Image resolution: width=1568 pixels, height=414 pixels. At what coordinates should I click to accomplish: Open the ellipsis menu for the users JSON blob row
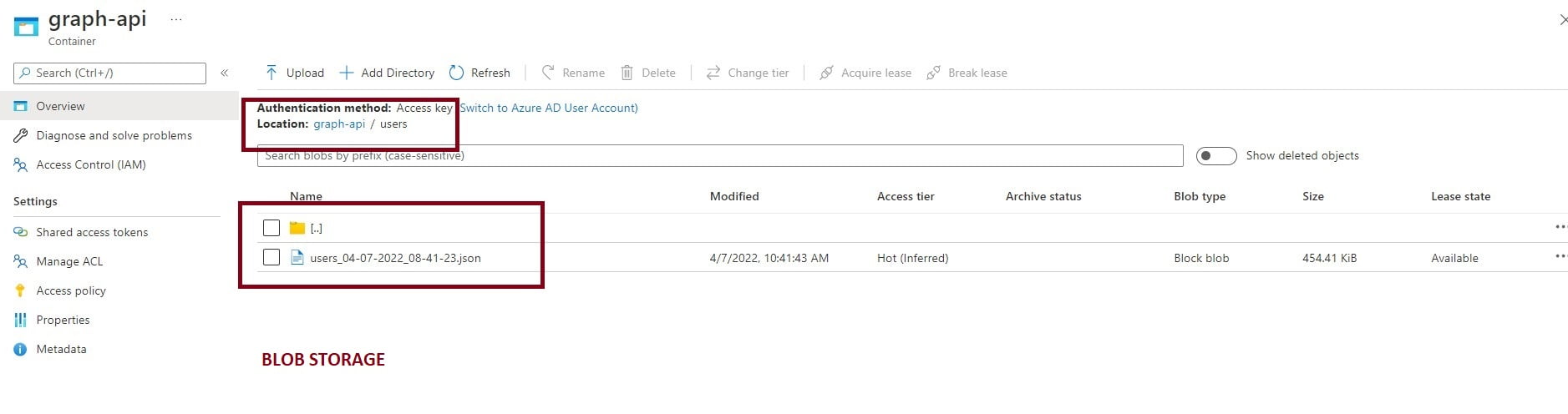pyautogui.click(x=1560, y=256)
